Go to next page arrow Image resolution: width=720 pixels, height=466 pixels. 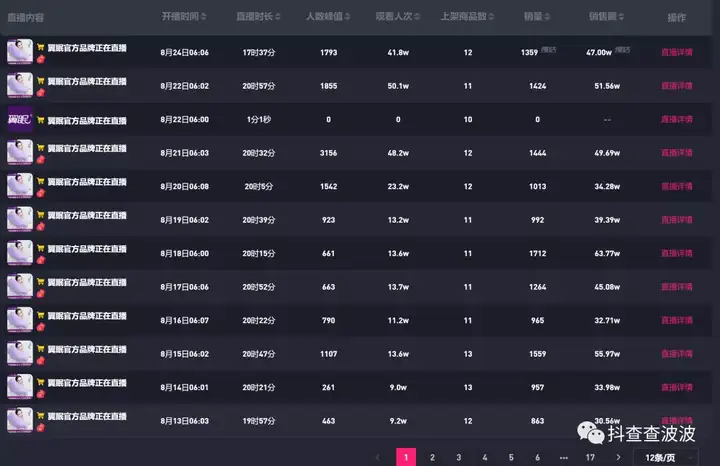(618, 457)
